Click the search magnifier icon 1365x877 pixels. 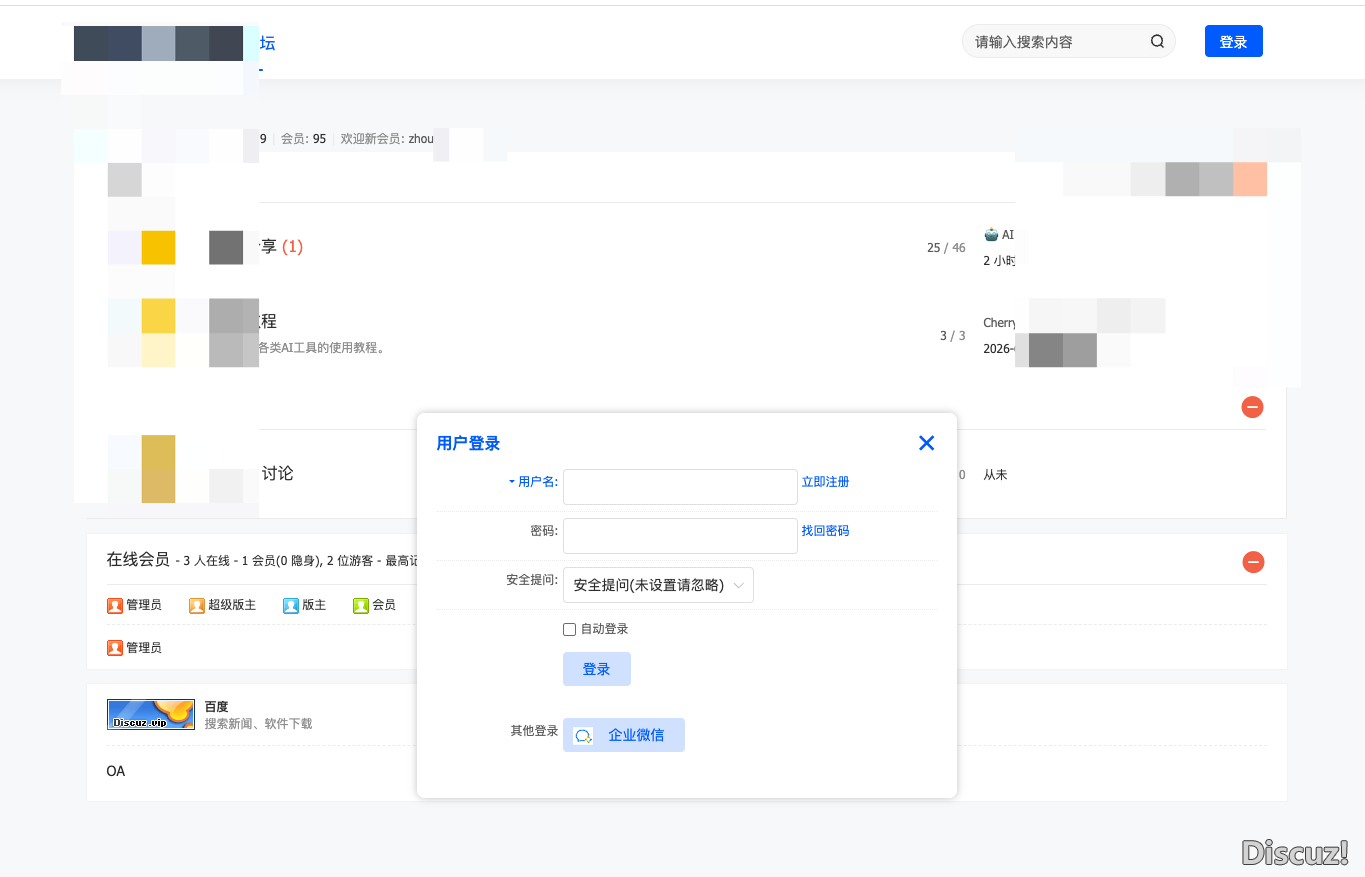[x=1157, y=42]
